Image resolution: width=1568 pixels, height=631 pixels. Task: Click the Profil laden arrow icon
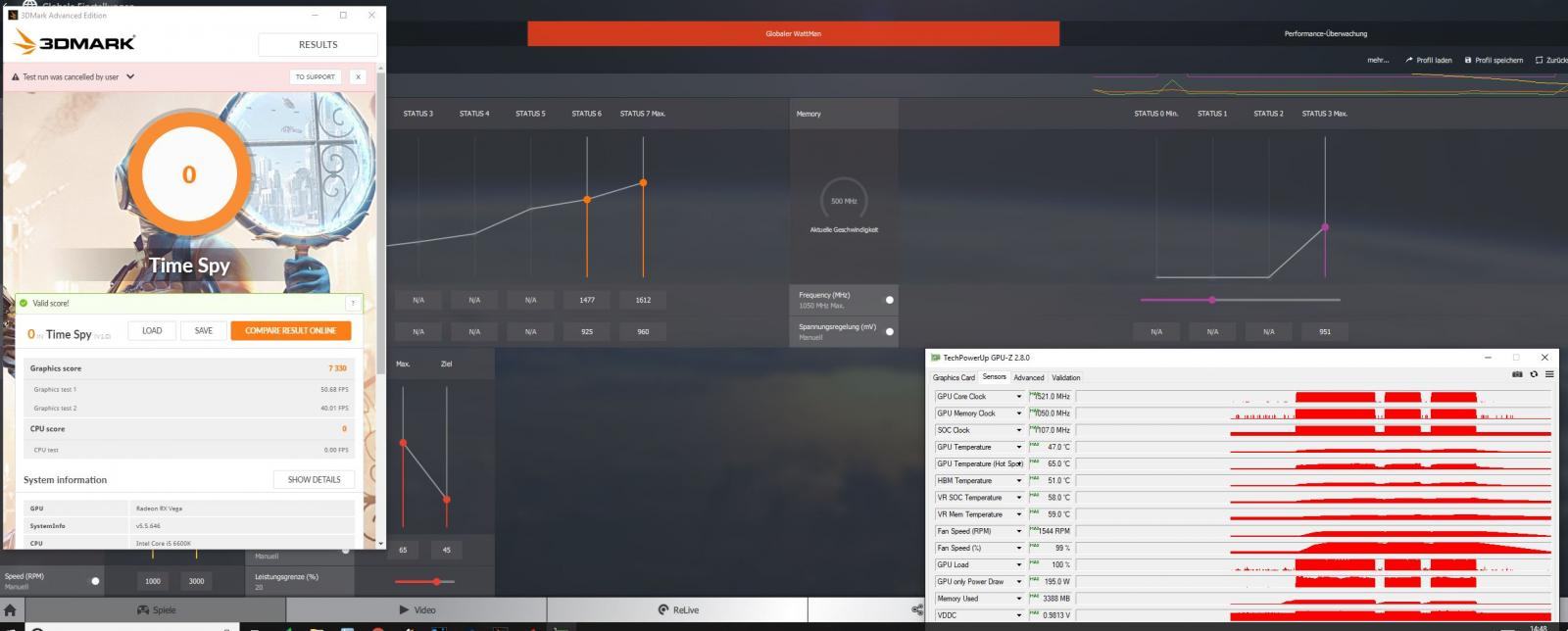pyautogui.click(x=1409, y=60)
